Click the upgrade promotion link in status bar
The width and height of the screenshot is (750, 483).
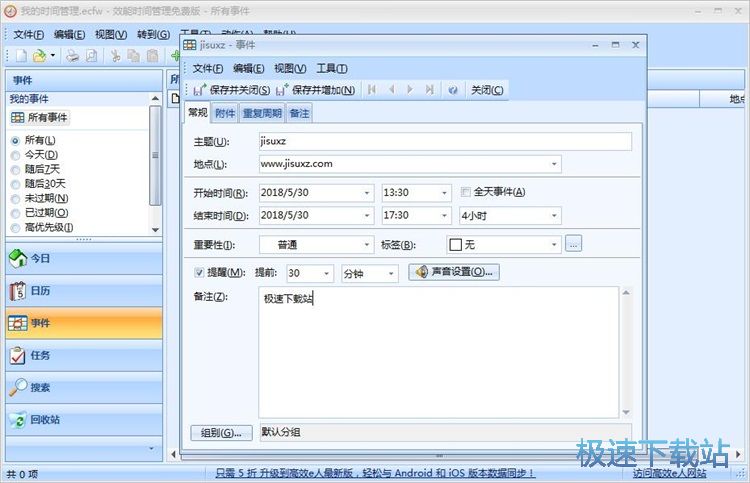[x=375, y=473]
